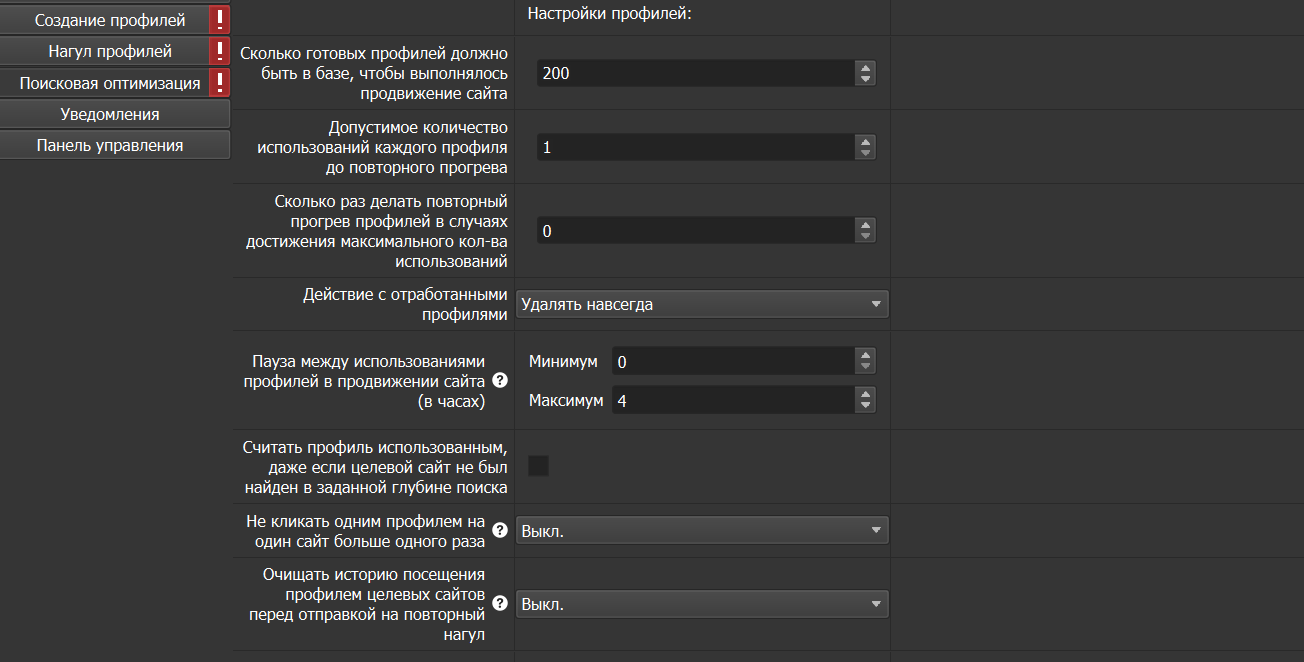The height and width of the screenshot is (662, 1304).
Task: Click the warning icon beside Создание профилей
Action: (x=220, y=20)
